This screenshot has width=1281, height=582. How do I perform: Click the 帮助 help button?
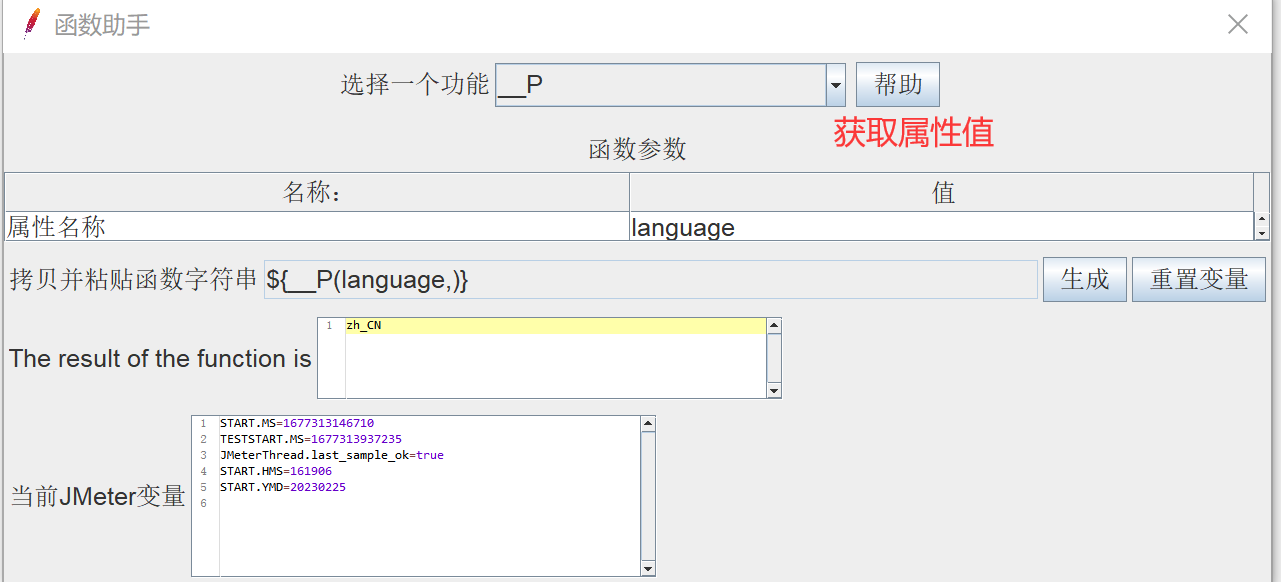[898, 85]
